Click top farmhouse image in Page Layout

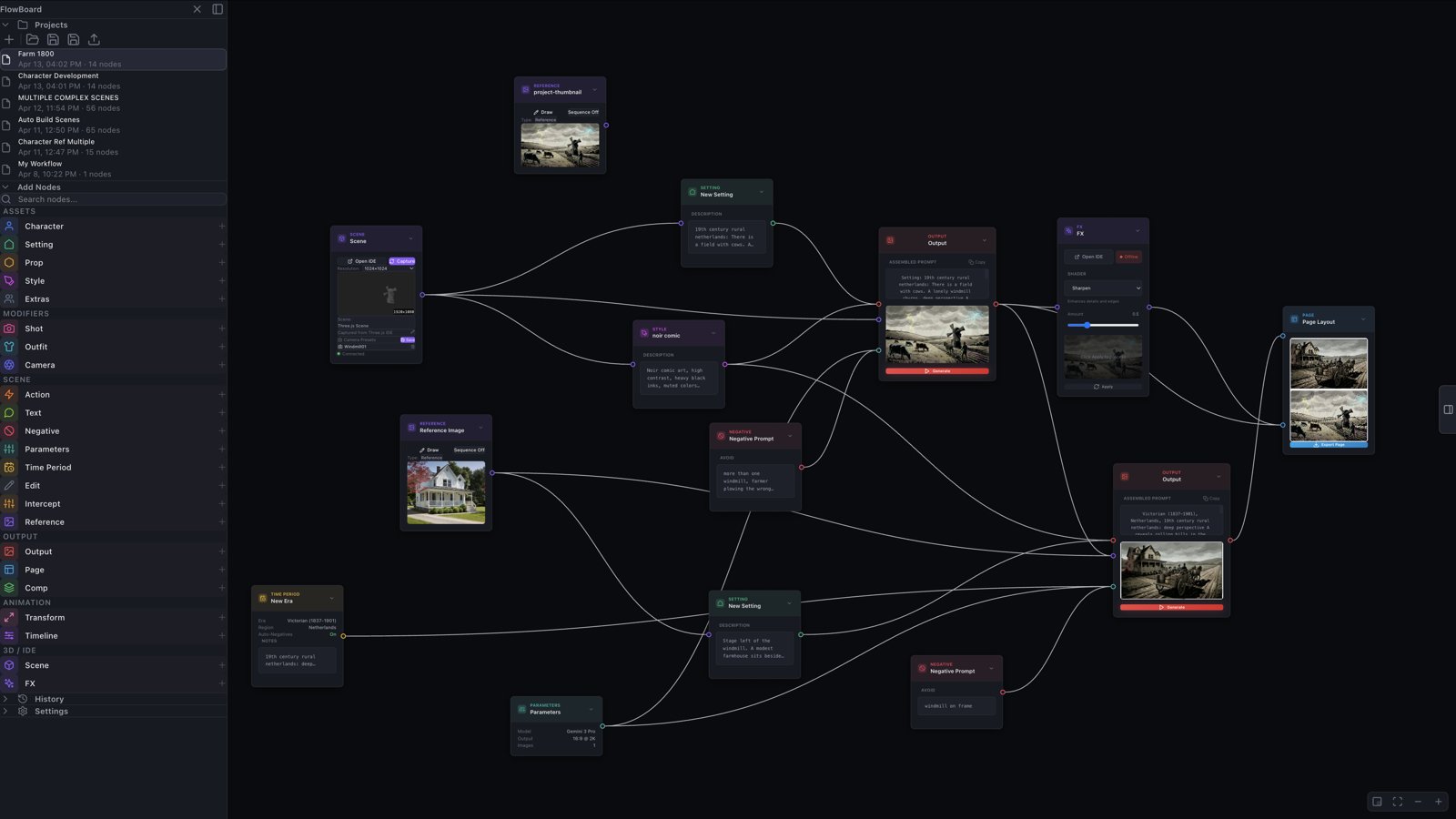pos(1329,364)
